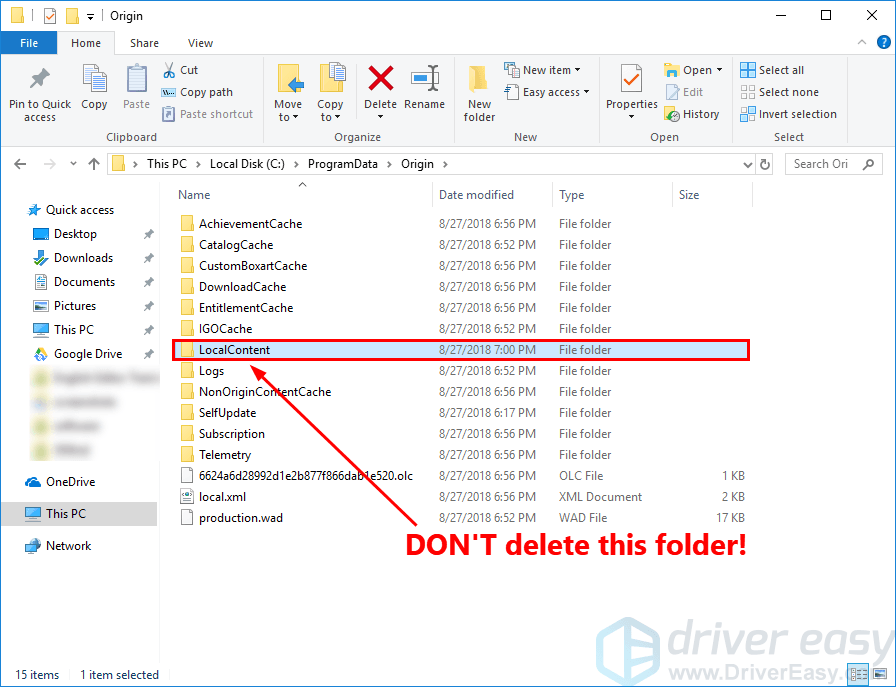This screenshot has width=896, height=687.
Task: Select the DownloadCache folder
Action: (x=242, y=287)
